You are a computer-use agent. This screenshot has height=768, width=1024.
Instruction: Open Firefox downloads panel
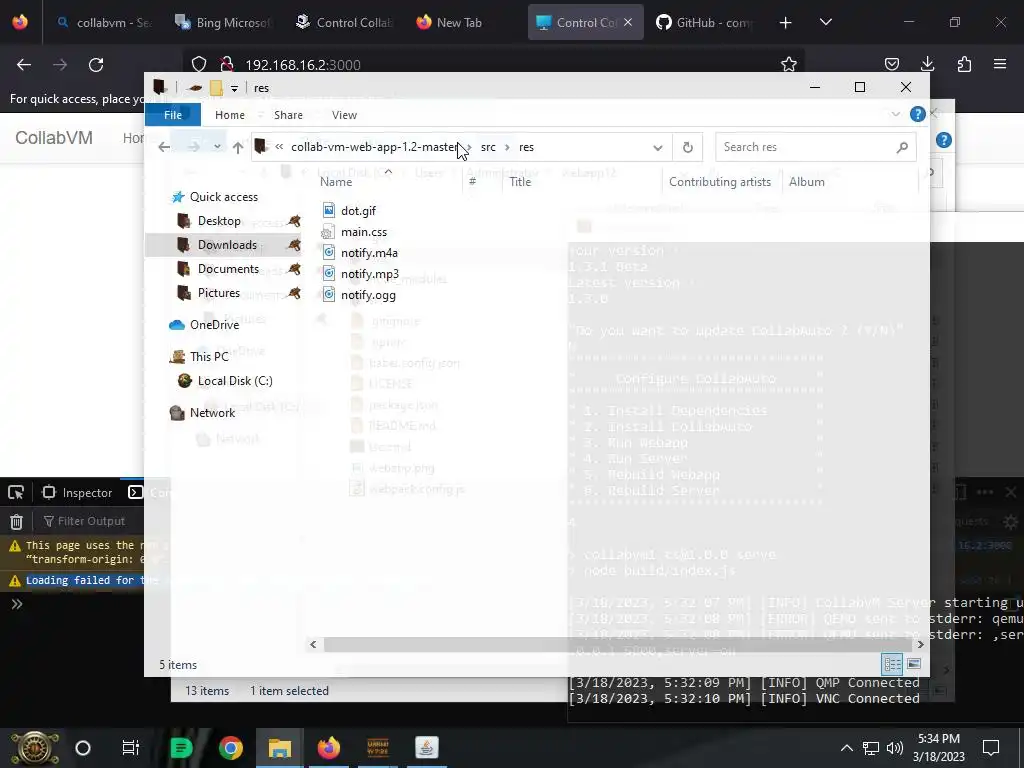927,64
